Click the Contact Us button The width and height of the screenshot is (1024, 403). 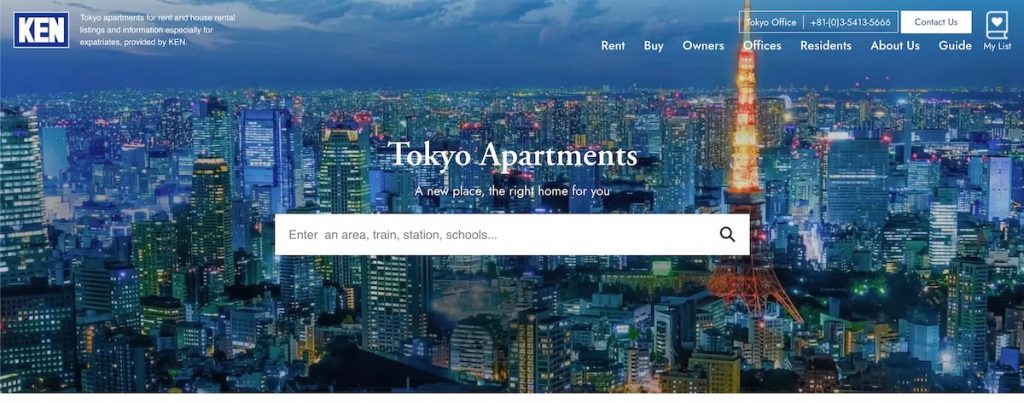(936, 22)
